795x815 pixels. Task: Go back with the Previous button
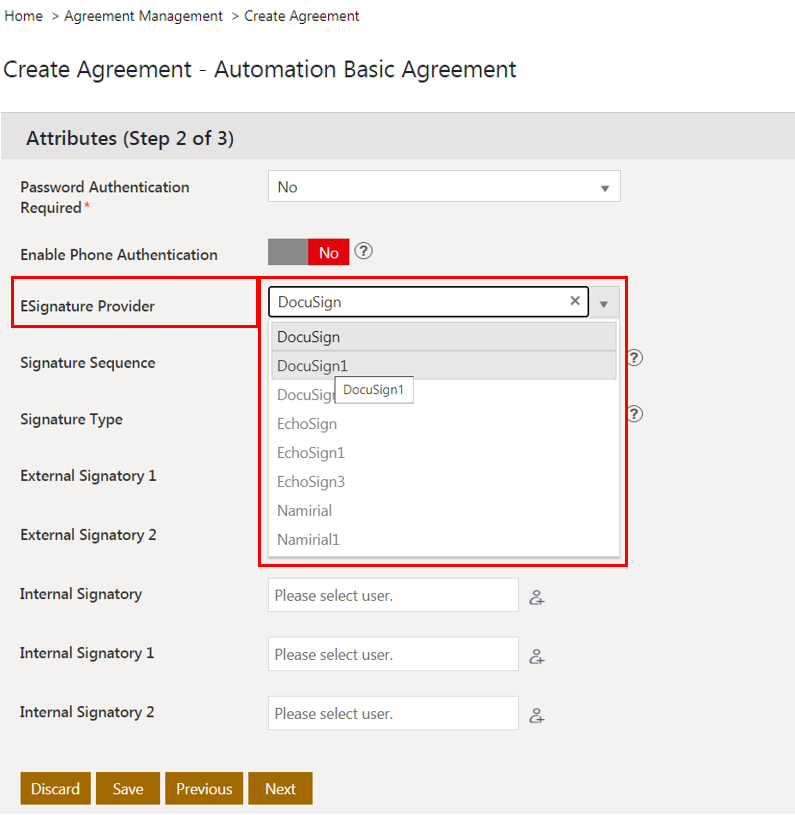[204, 789]
